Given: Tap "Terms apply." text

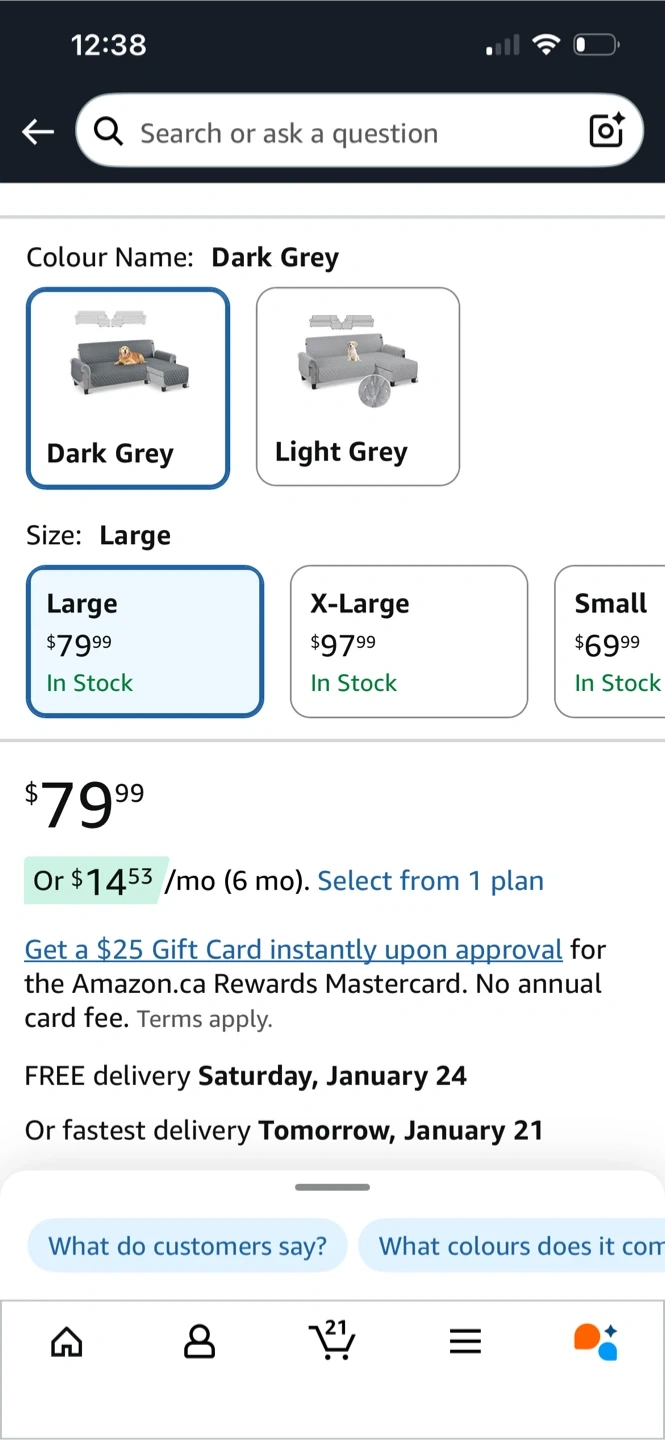Looking at the screenshot, I should tap(204, 1020).
